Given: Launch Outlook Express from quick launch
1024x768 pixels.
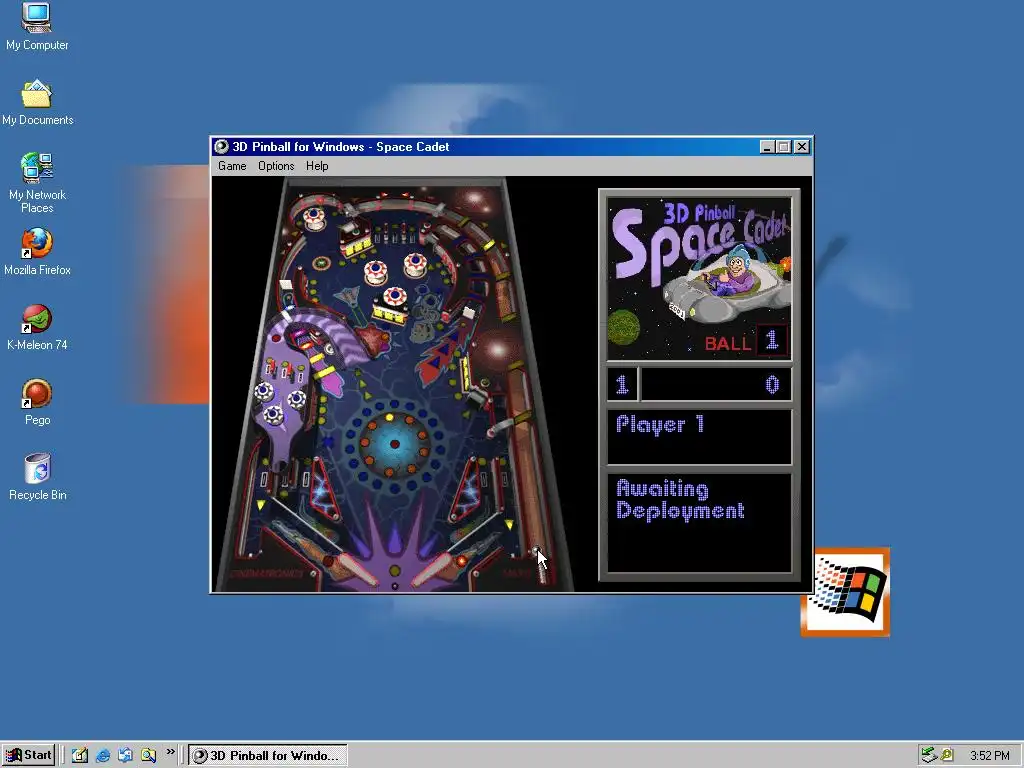Looking at the screenshot, I should 125,755.
